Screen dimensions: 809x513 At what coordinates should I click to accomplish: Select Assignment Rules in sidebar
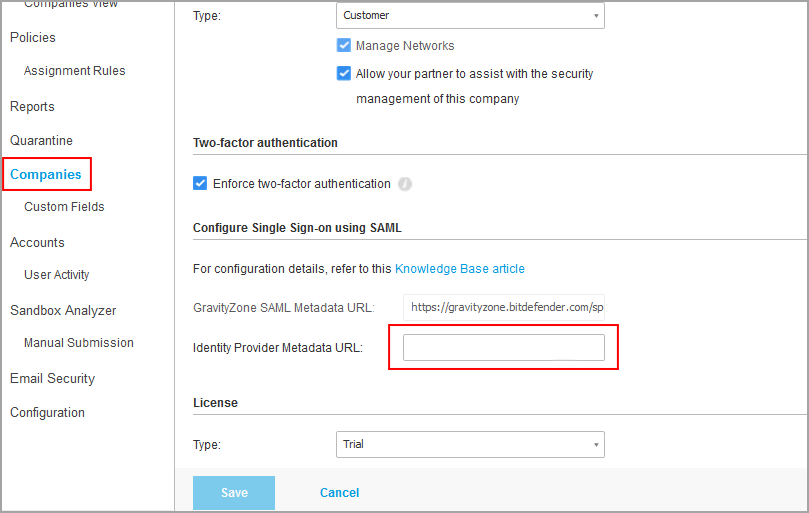click(x=74, y=71)
